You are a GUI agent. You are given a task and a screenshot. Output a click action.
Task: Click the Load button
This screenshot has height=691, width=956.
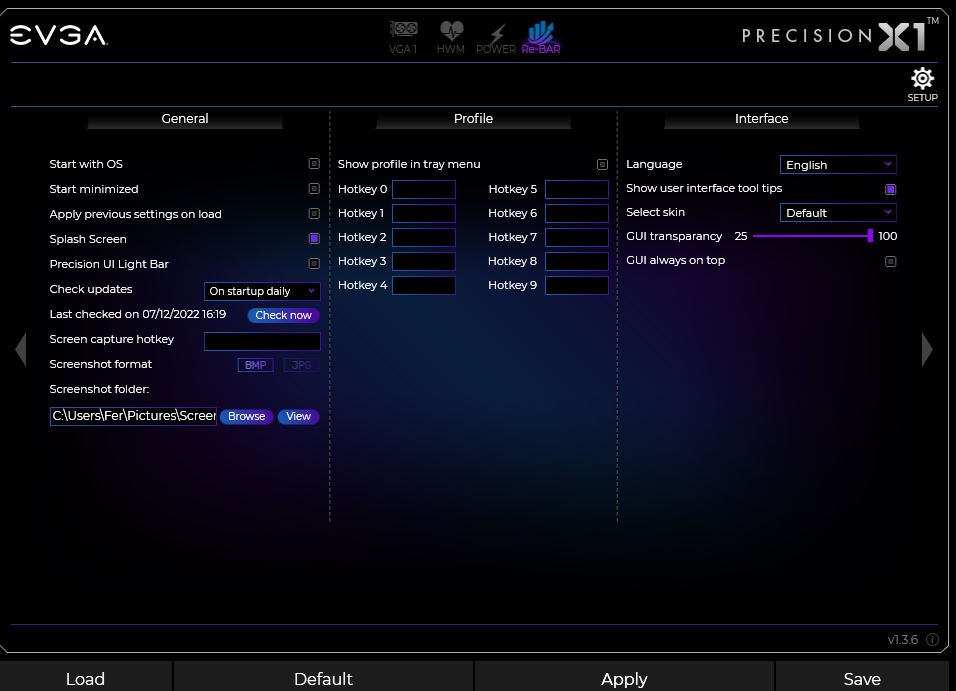(85, 678)
